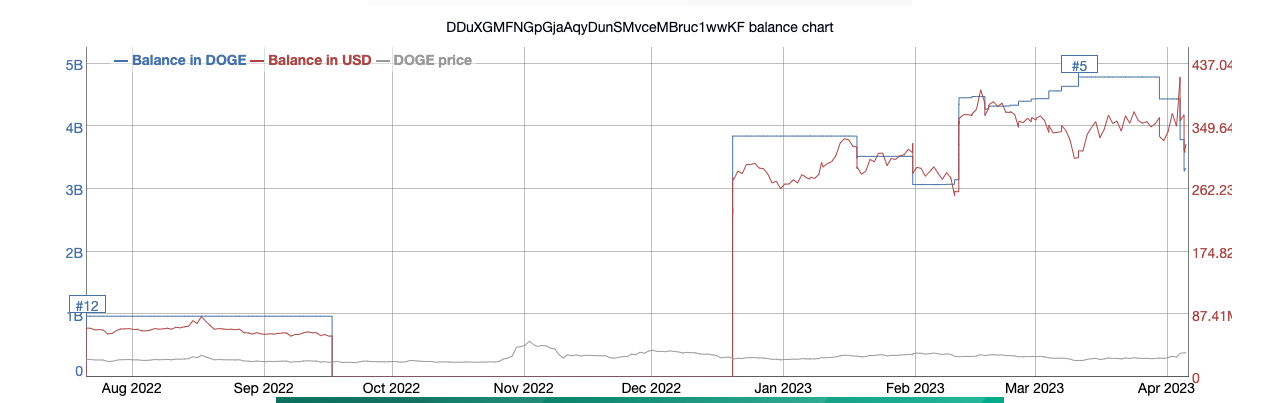Select the #12 annotation marker
The width and height of the screenshot is (1277, 403).
tap(88, 305)
